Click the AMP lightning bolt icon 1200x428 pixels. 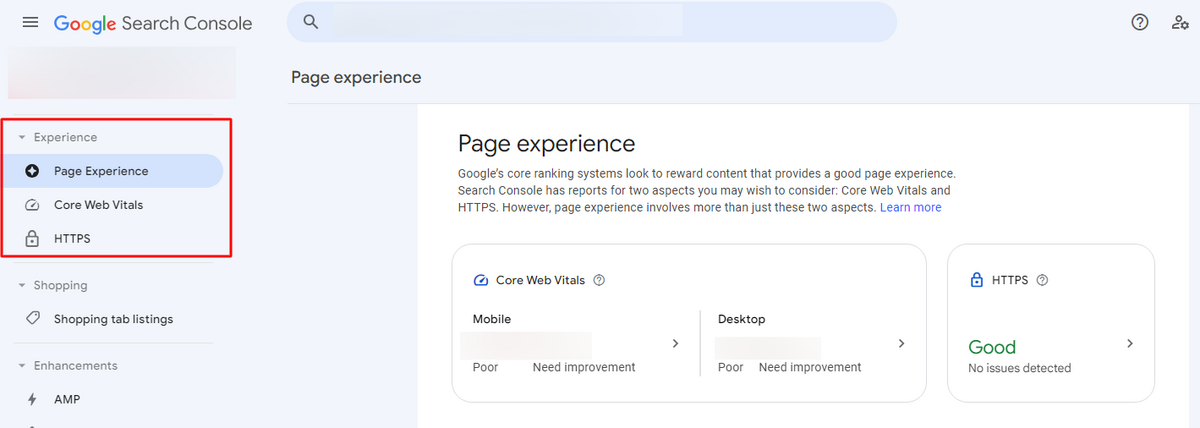pos(32,399)
